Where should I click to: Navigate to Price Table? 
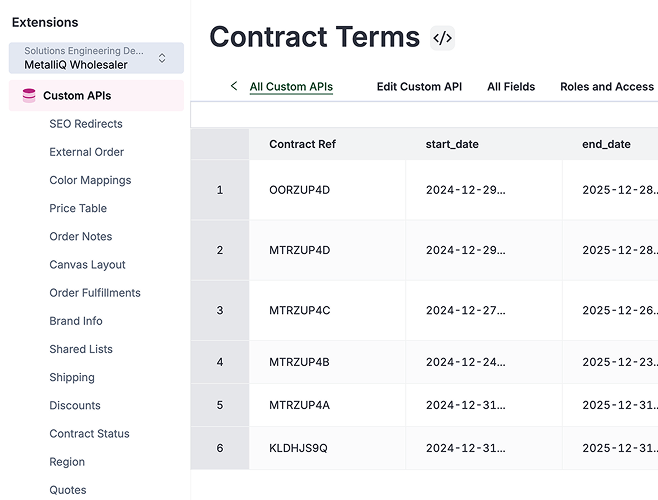[x=78, y=208]
